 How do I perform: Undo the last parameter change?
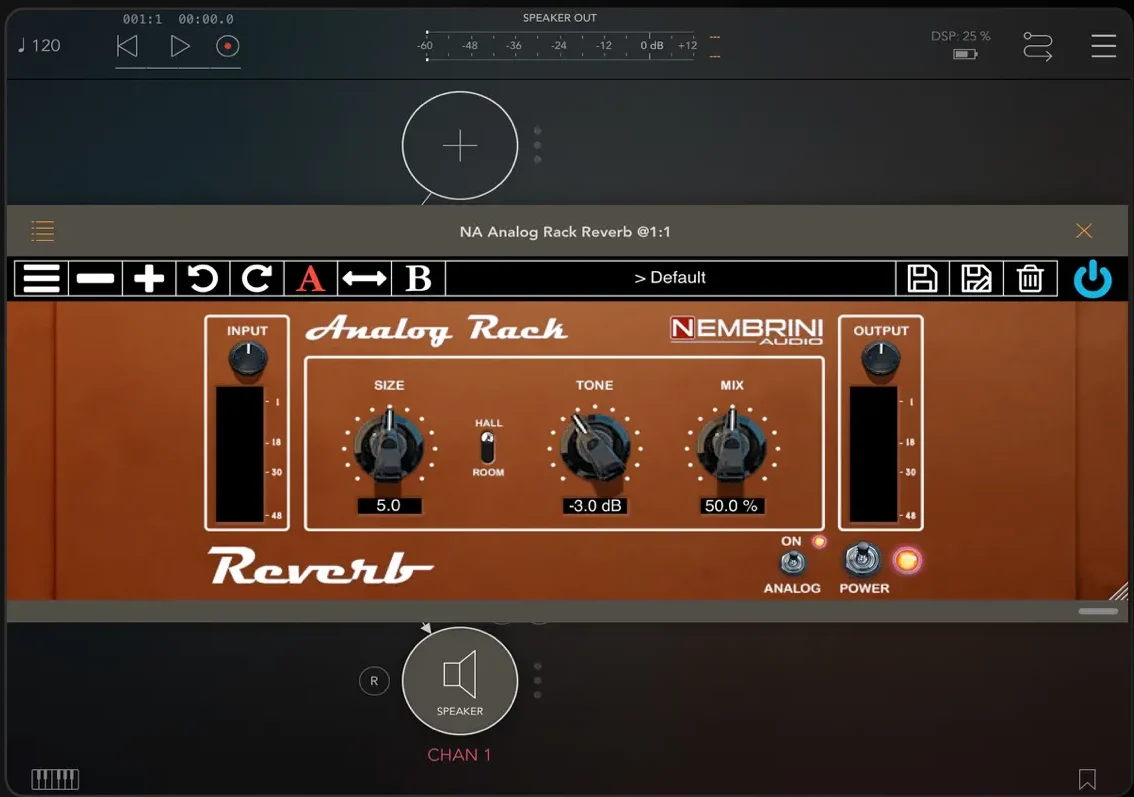tap(202, 278)
